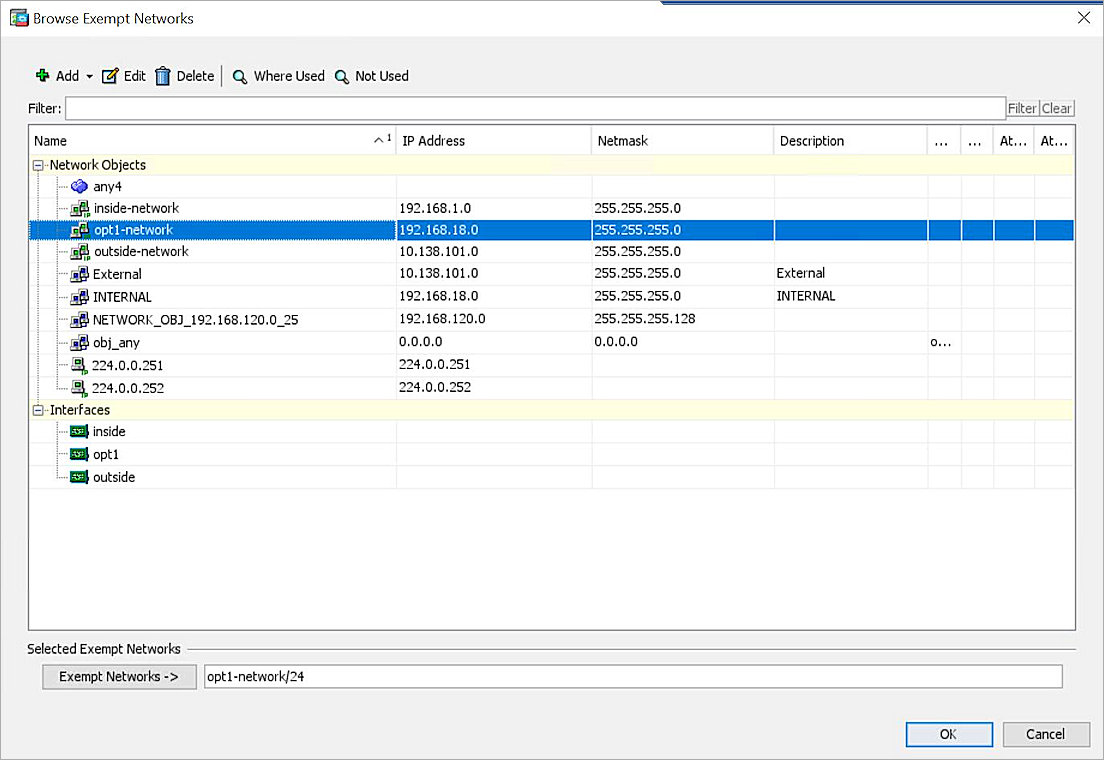This screenshot has height=760, width=1104.
Task: Collapse the Interfaces tree section
Action: coord(37,409)
